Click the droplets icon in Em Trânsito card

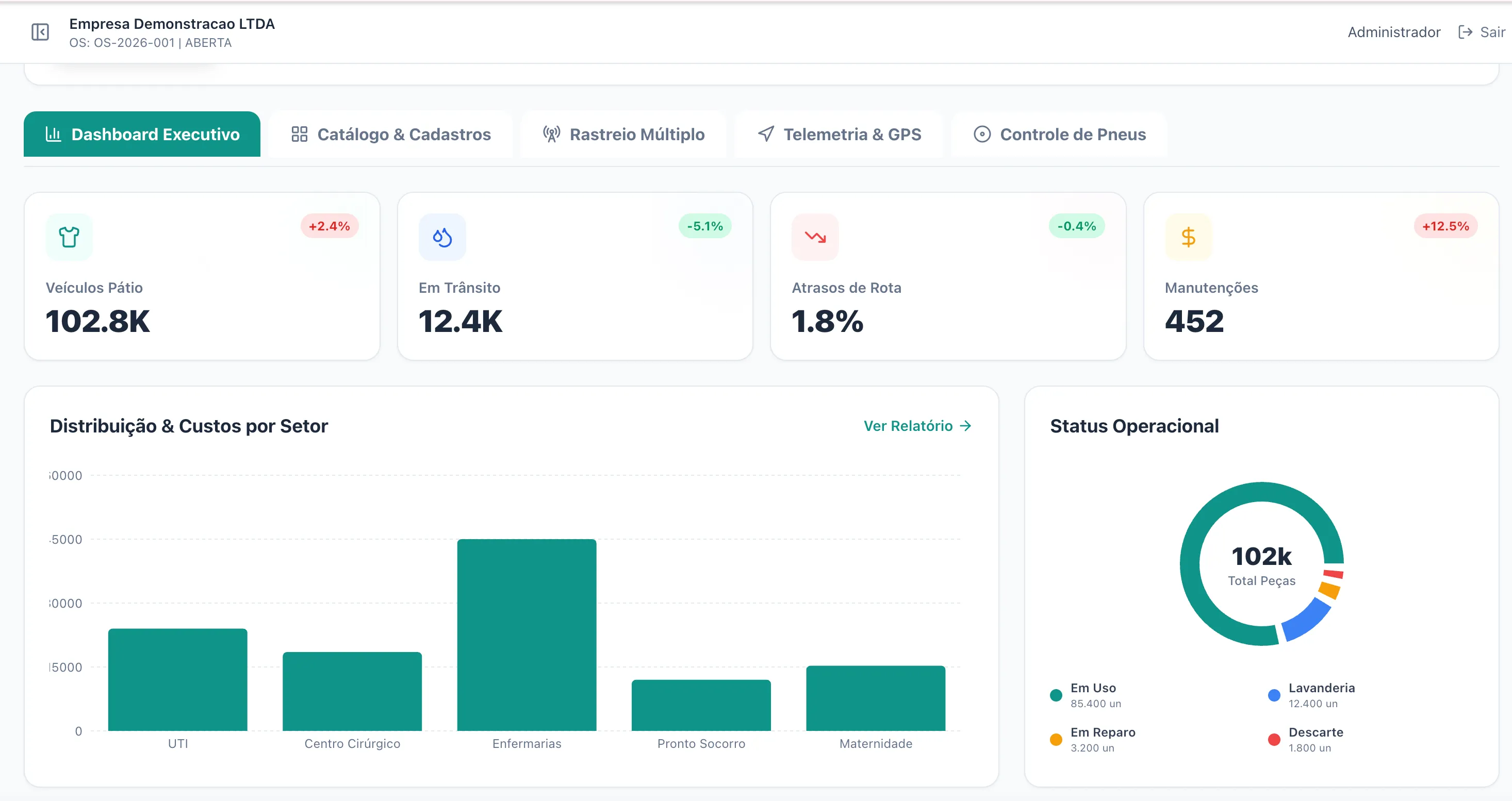442,237
